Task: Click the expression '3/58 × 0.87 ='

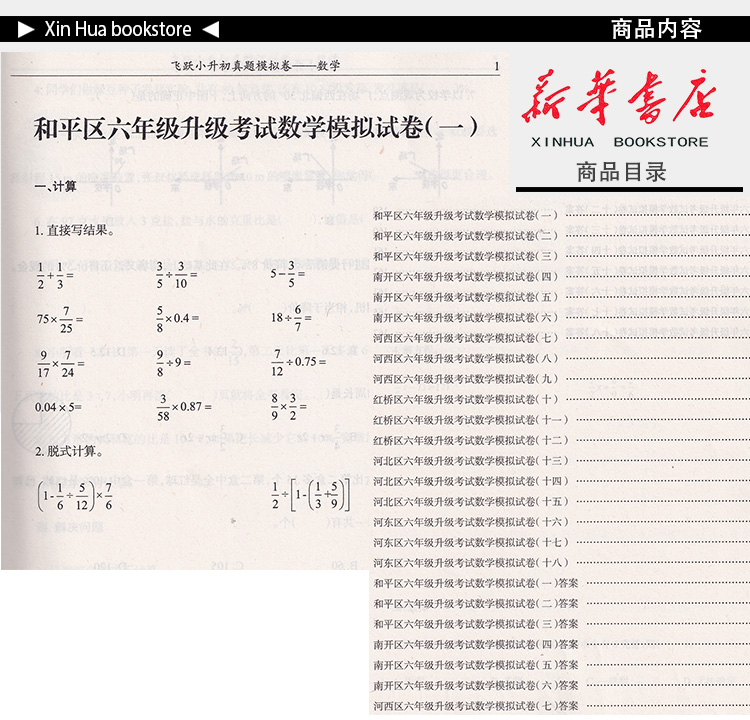Action: pos(184,408)
